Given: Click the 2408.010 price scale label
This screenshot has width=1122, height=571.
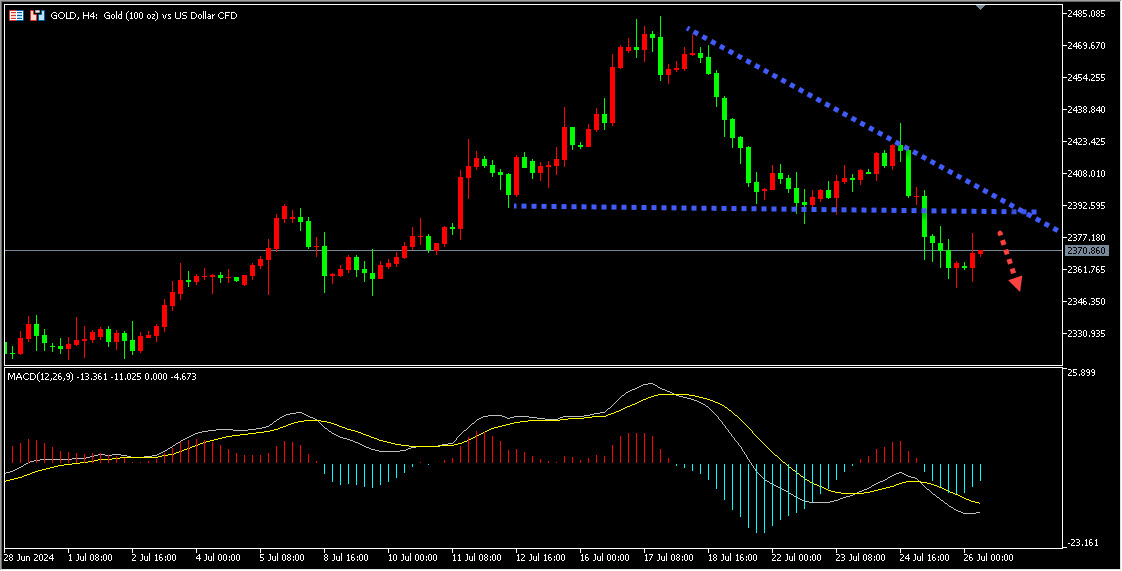Looking at the screenshot, I should click(x=1086, y=174).
